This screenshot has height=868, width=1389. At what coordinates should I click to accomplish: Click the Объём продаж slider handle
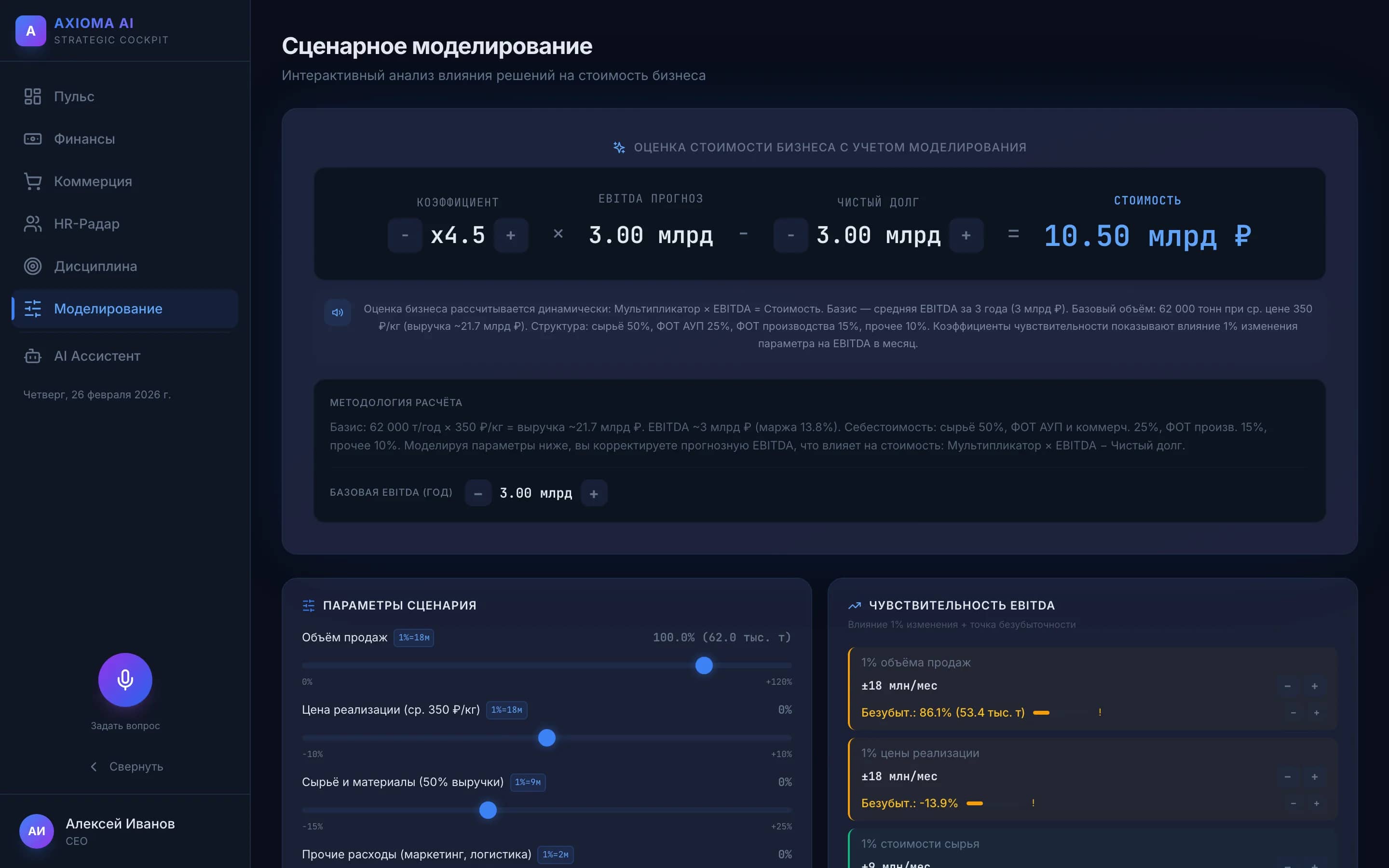(704, 665)
